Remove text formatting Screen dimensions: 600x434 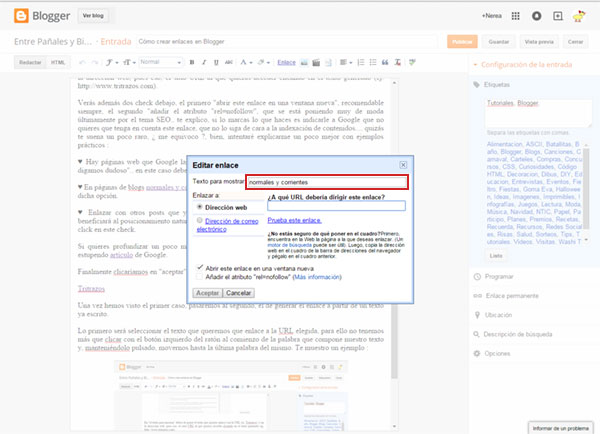click(x=398, y=62)
